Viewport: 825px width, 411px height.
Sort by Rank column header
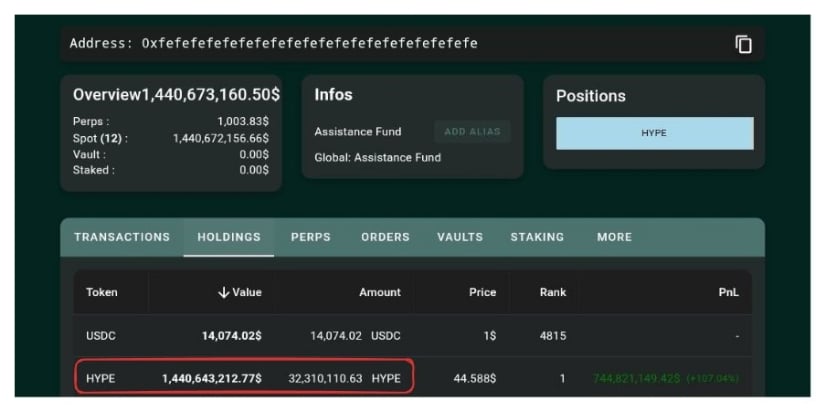552,292
